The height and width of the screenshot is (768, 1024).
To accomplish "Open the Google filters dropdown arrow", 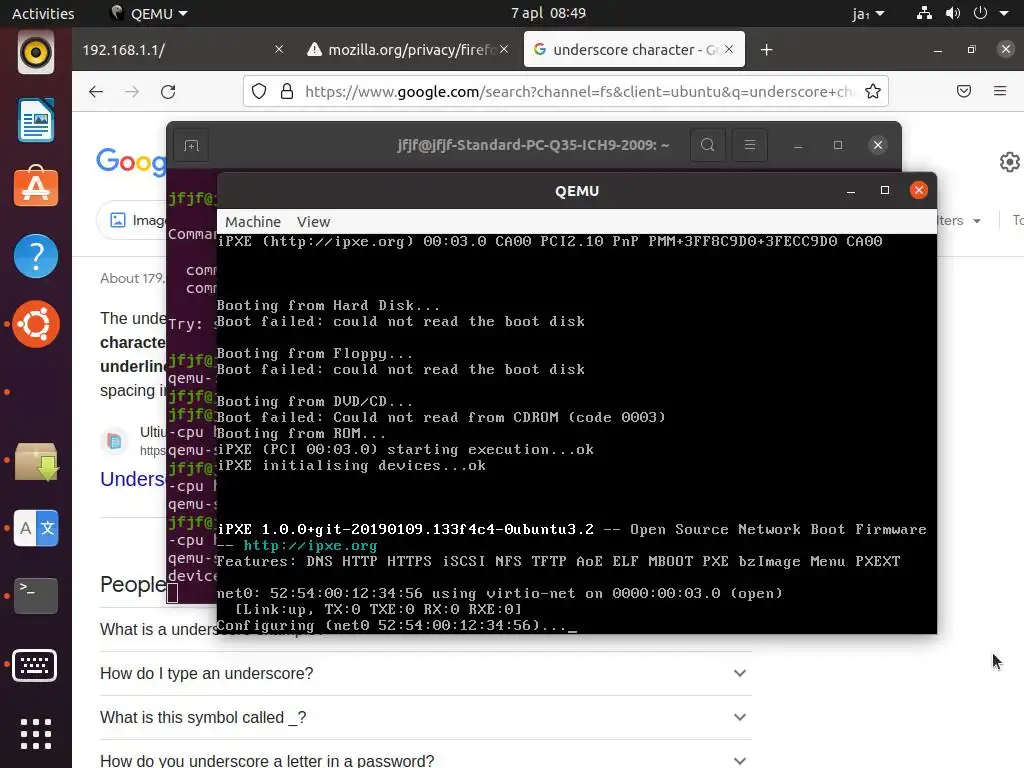I will tap(976, 221).
